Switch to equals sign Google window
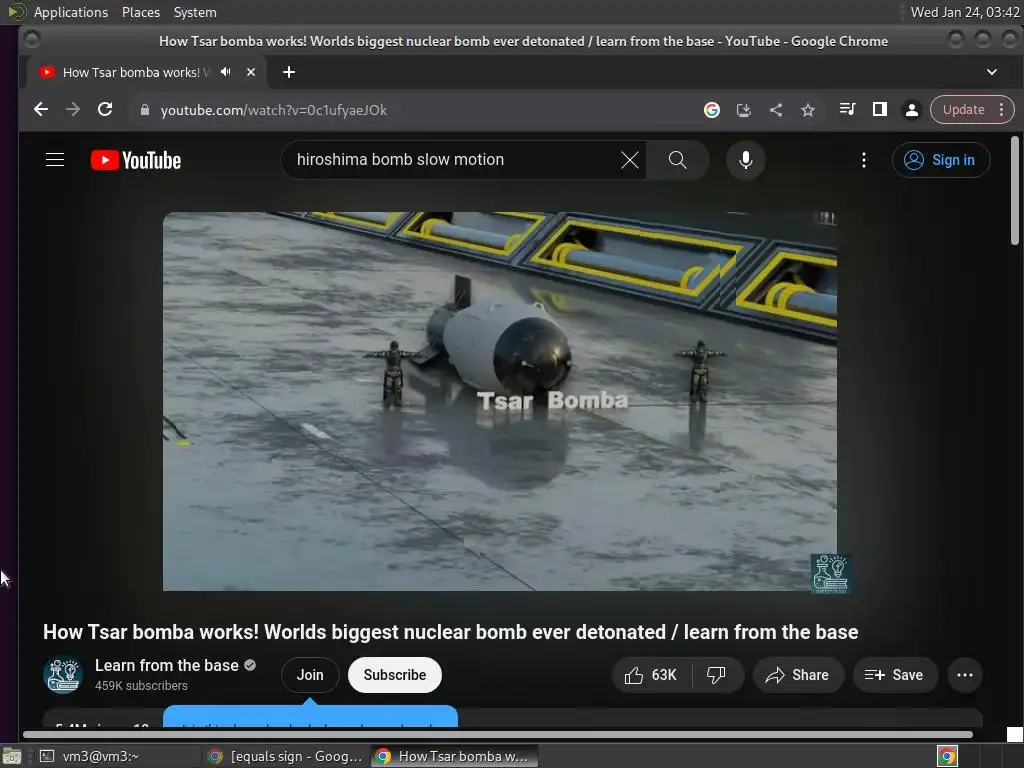The image size is (1024, 768). click(285, 756)
